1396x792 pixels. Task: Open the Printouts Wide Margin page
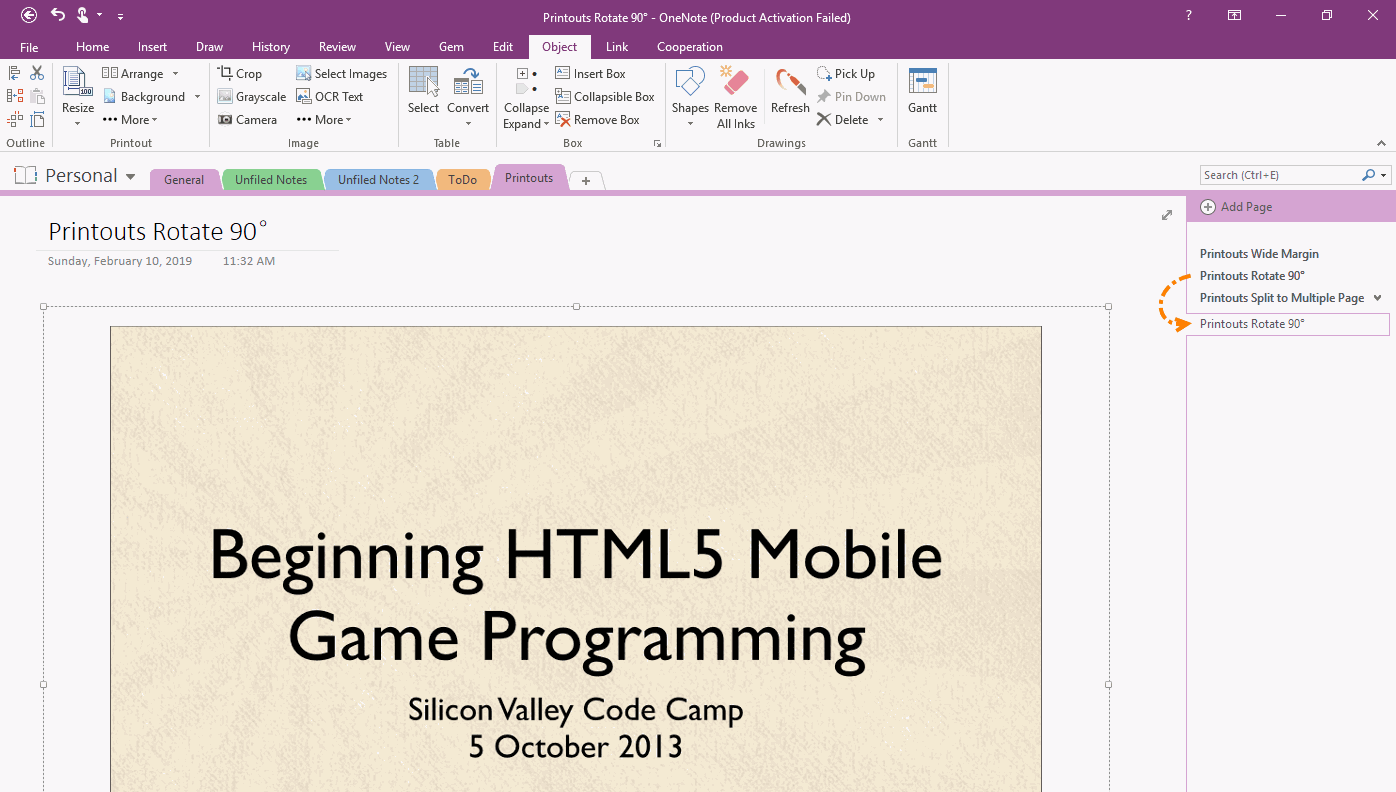(1259, 254)
